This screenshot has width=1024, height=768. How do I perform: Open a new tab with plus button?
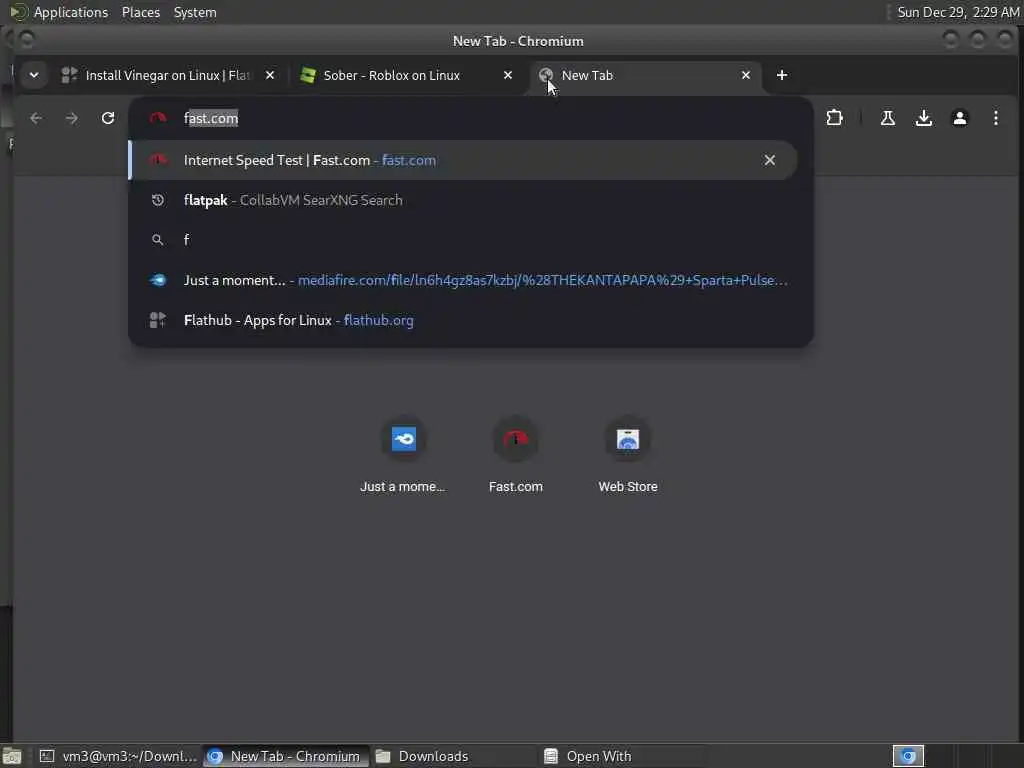coord(782,75)
